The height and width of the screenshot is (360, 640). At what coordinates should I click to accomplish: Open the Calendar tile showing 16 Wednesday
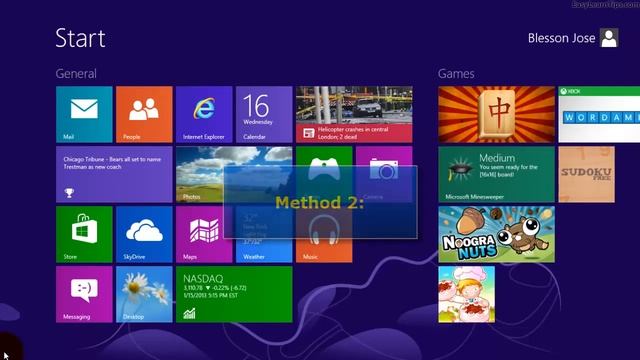point(264,114)
